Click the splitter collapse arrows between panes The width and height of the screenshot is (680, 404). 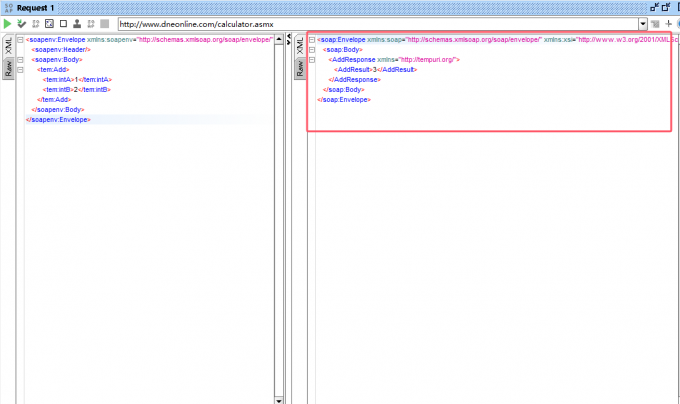[x=289, y=39]
